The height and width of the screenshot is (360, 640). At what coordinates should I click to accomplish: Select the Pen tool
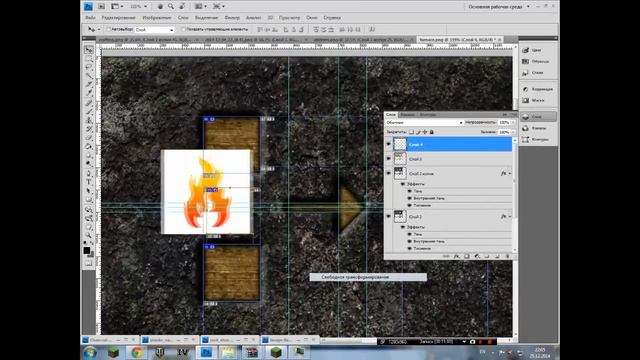coord(89,173)
